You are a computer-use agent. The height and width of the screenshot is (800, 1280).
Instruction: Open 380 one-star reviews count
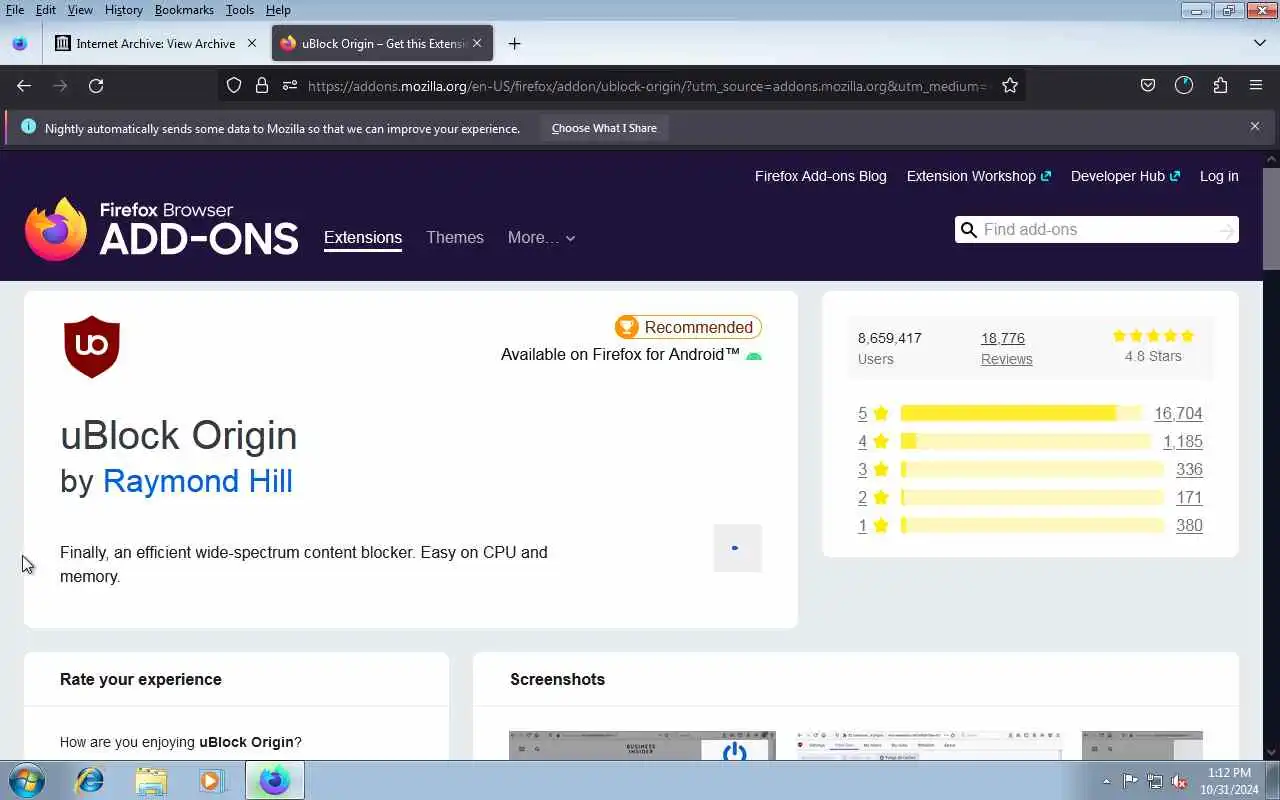[x=1189, y=525]
